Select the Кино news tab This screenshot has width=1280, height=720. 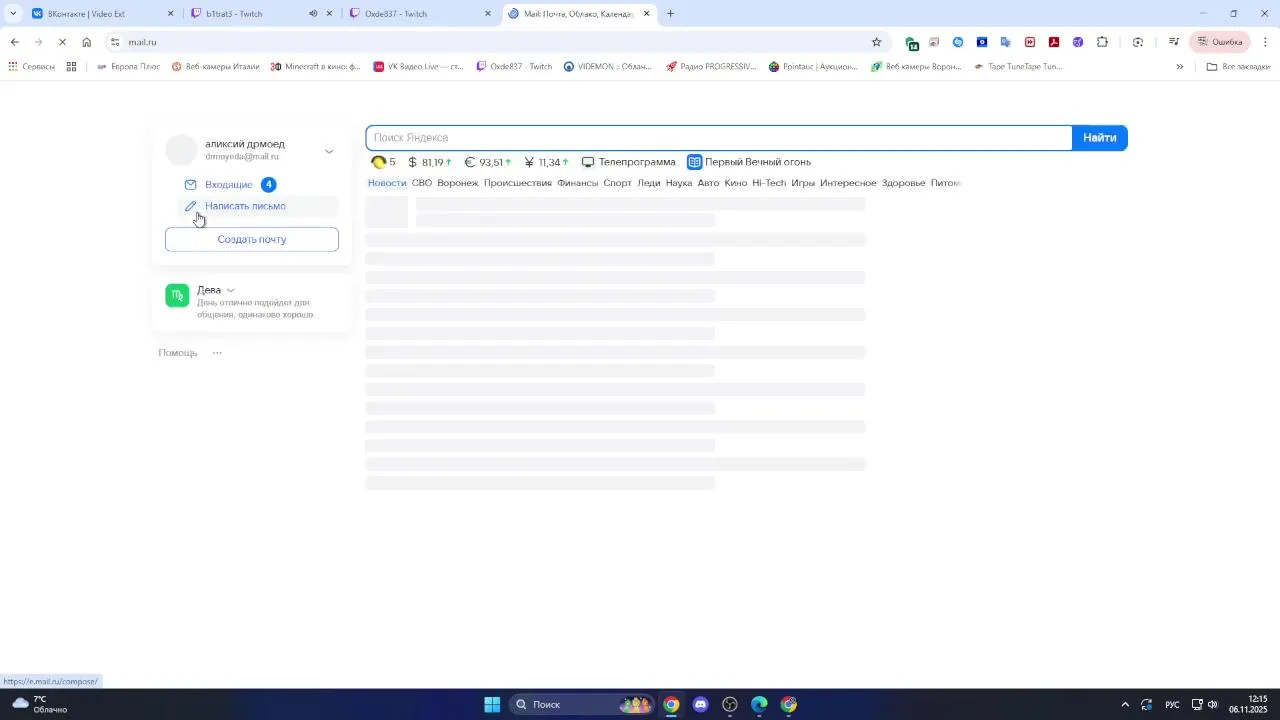(x=736, y=183)
